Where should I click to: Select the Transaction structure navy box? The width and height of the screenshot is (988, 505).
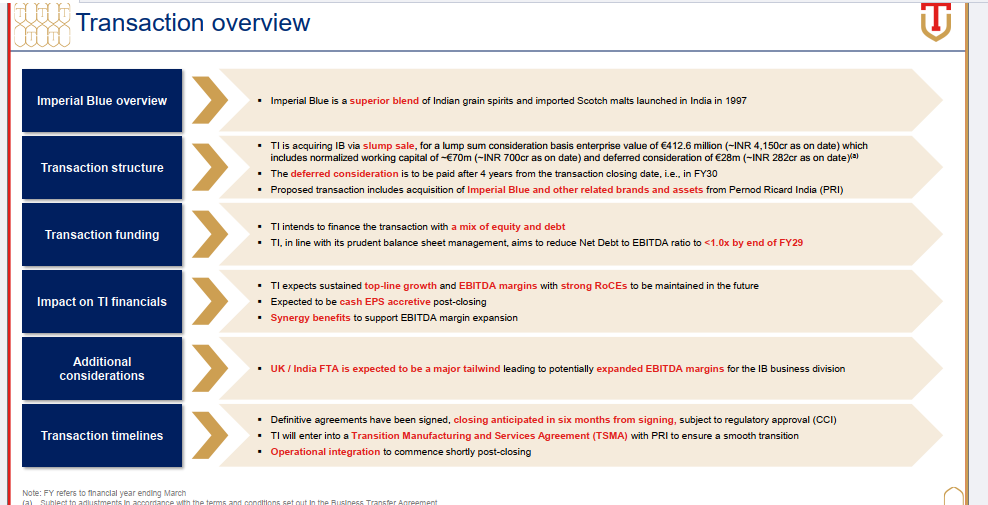coord(102,168)
